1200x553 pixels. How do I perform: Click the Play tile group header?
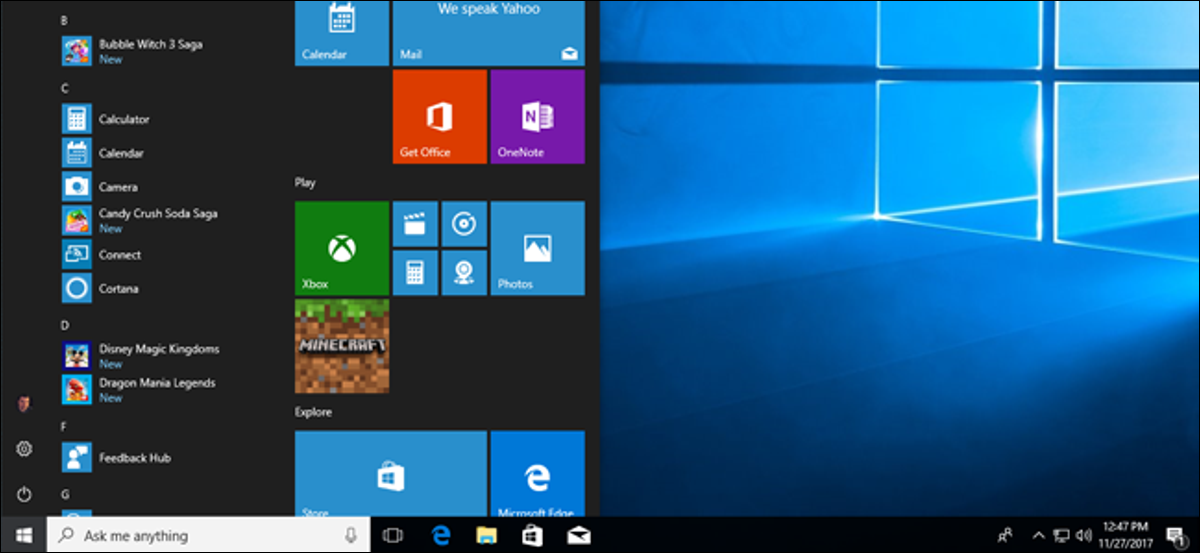pyautogui.click(x=305, y=182)
